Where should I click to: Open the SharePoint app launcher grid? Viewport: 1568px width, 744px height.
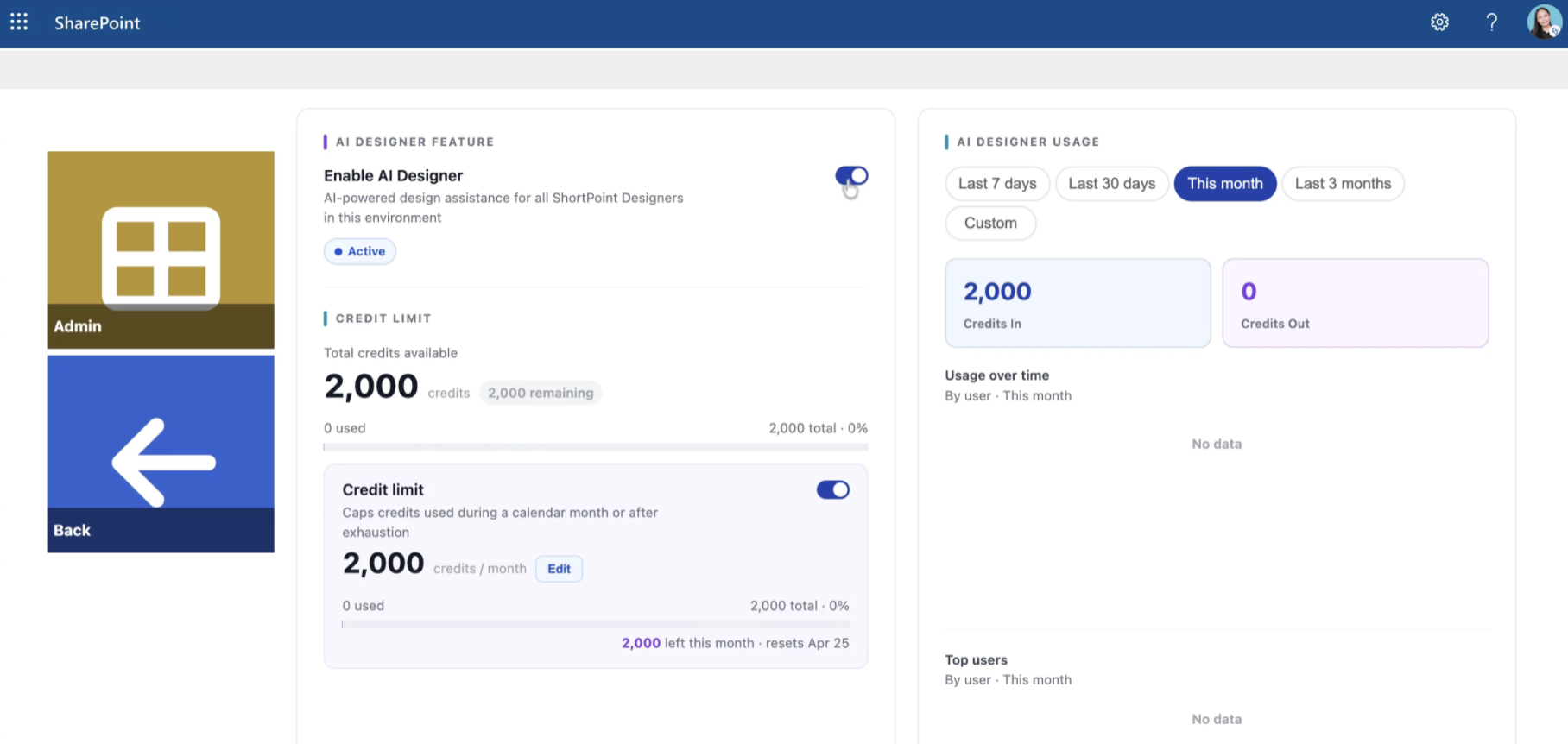[19, 22]
